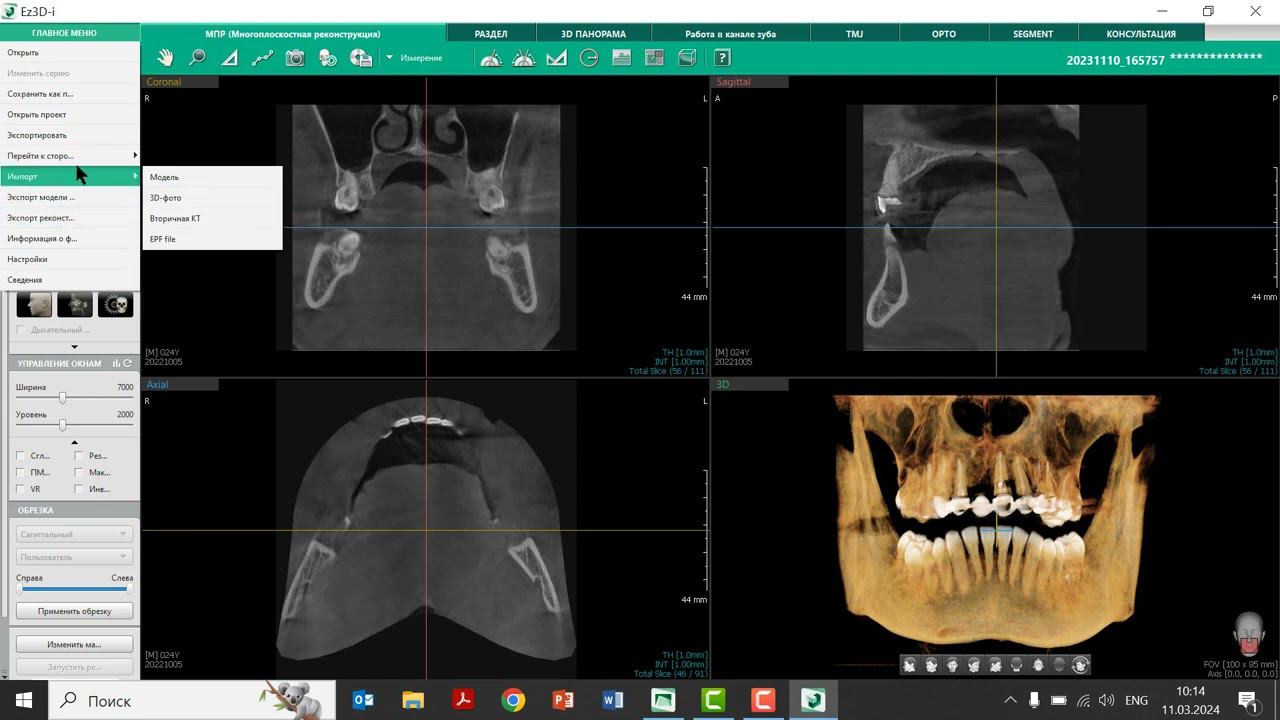The height and width of the screenshot is (720, 1280).
Task: Open Google Chrome from the taskbar
Action: pyautogui.click(x=513, y=700)
